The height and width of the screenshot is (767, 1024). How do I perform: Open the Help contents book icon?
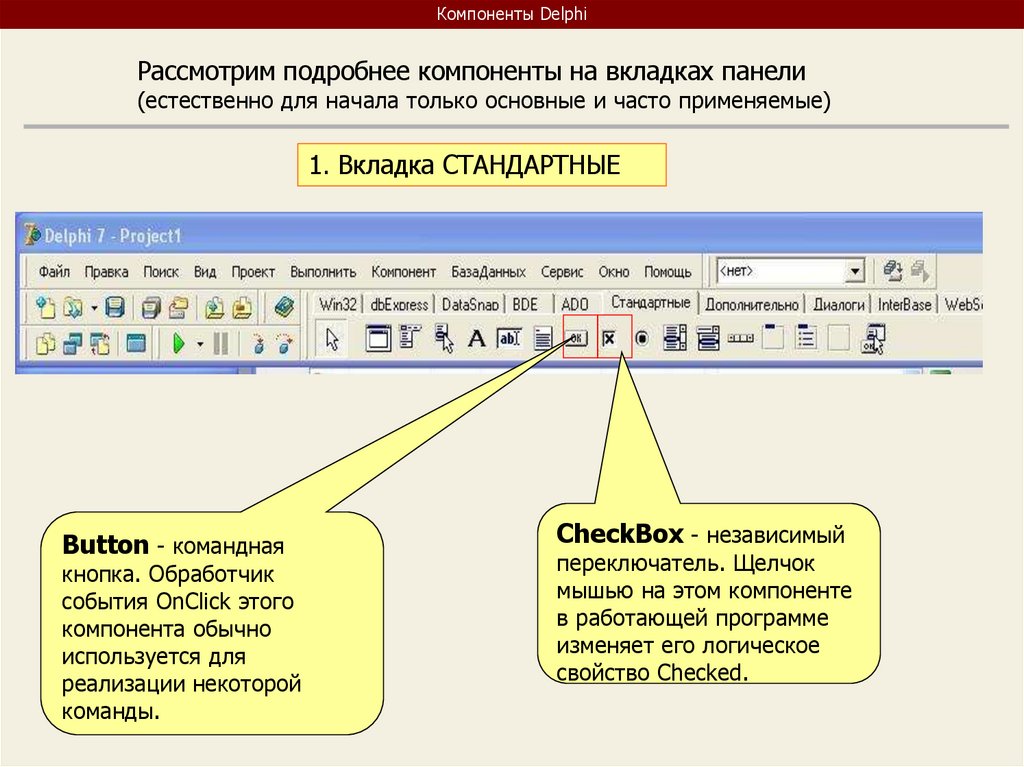[x=285, y=306]
